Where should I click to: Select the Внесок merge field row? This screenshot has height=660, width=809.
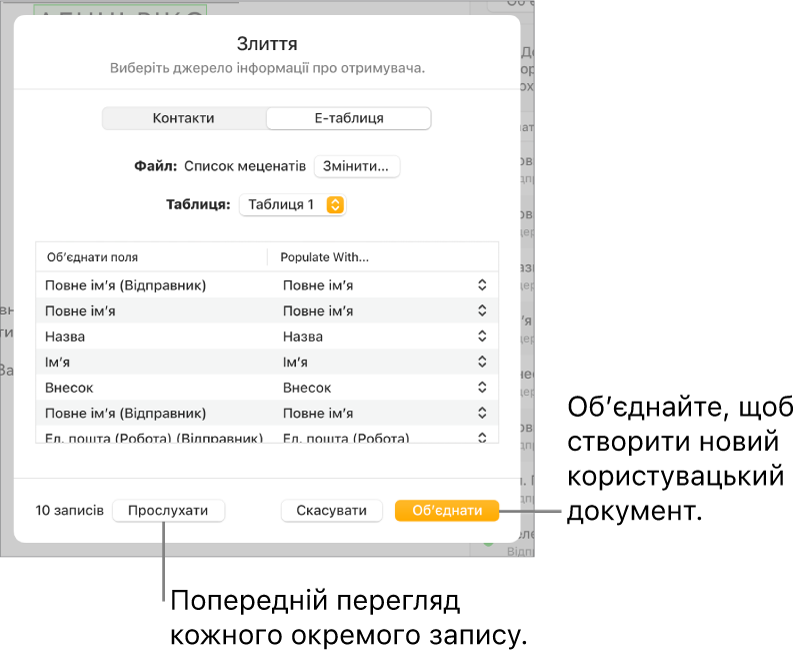click(x=267, y=388)
